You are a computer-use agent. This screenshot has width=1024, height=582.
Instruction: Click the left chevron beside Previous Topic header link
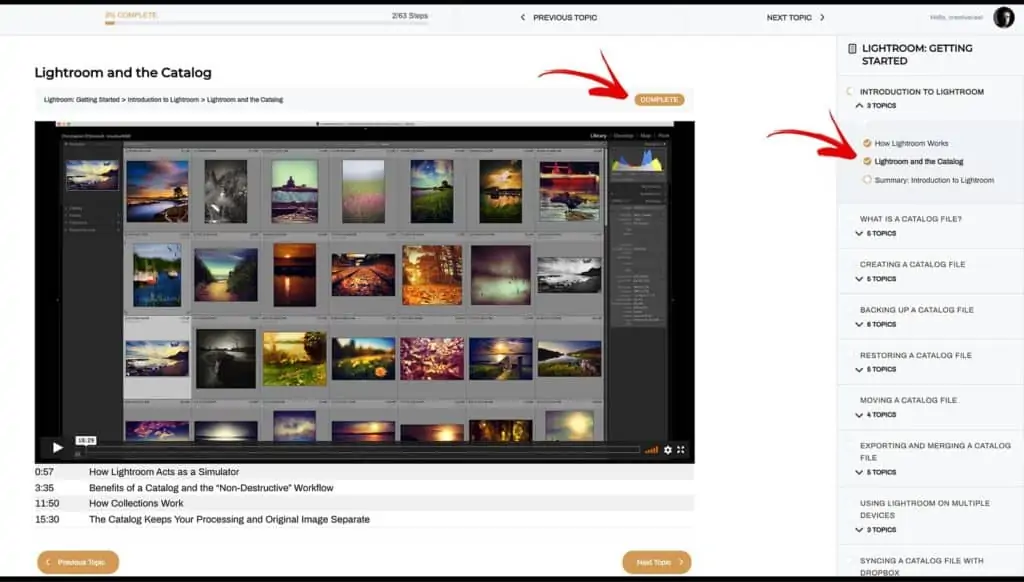522,18
